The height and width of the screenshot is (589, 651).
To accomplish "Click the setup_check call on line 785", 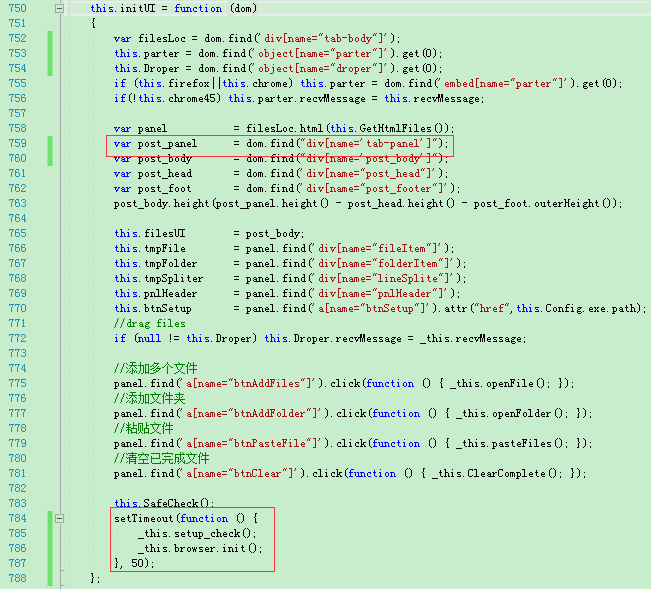I will pos(197,533).
